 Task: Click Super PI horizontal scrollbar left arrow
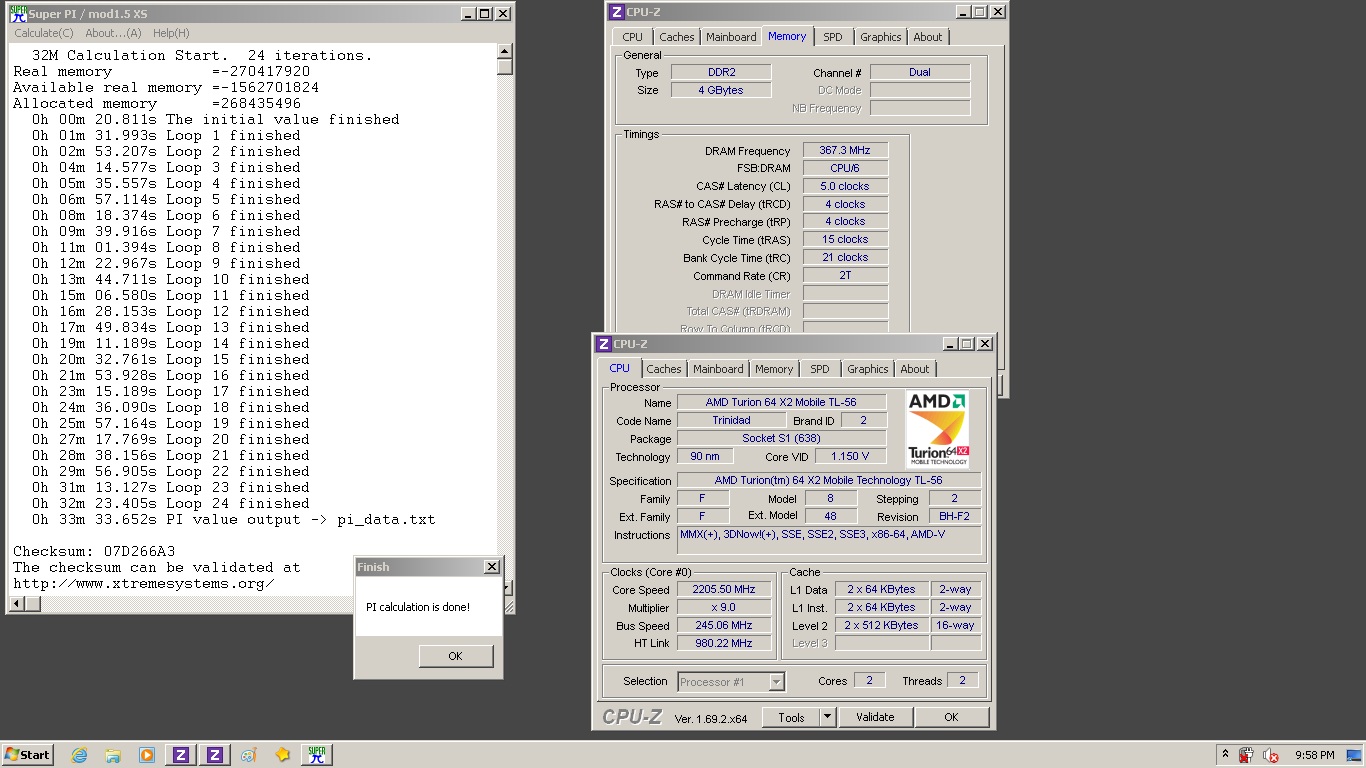pyautogui.click(x=17, y=603)
